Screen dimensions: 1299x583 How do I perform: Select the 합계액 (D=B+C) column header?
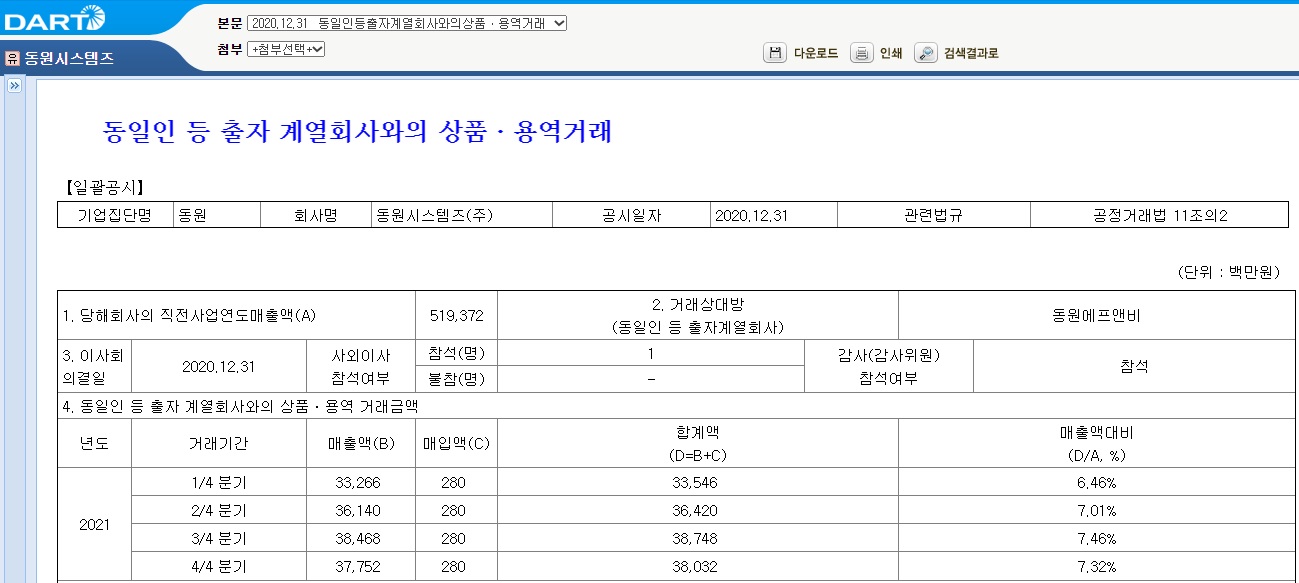[x=698, y=443]
